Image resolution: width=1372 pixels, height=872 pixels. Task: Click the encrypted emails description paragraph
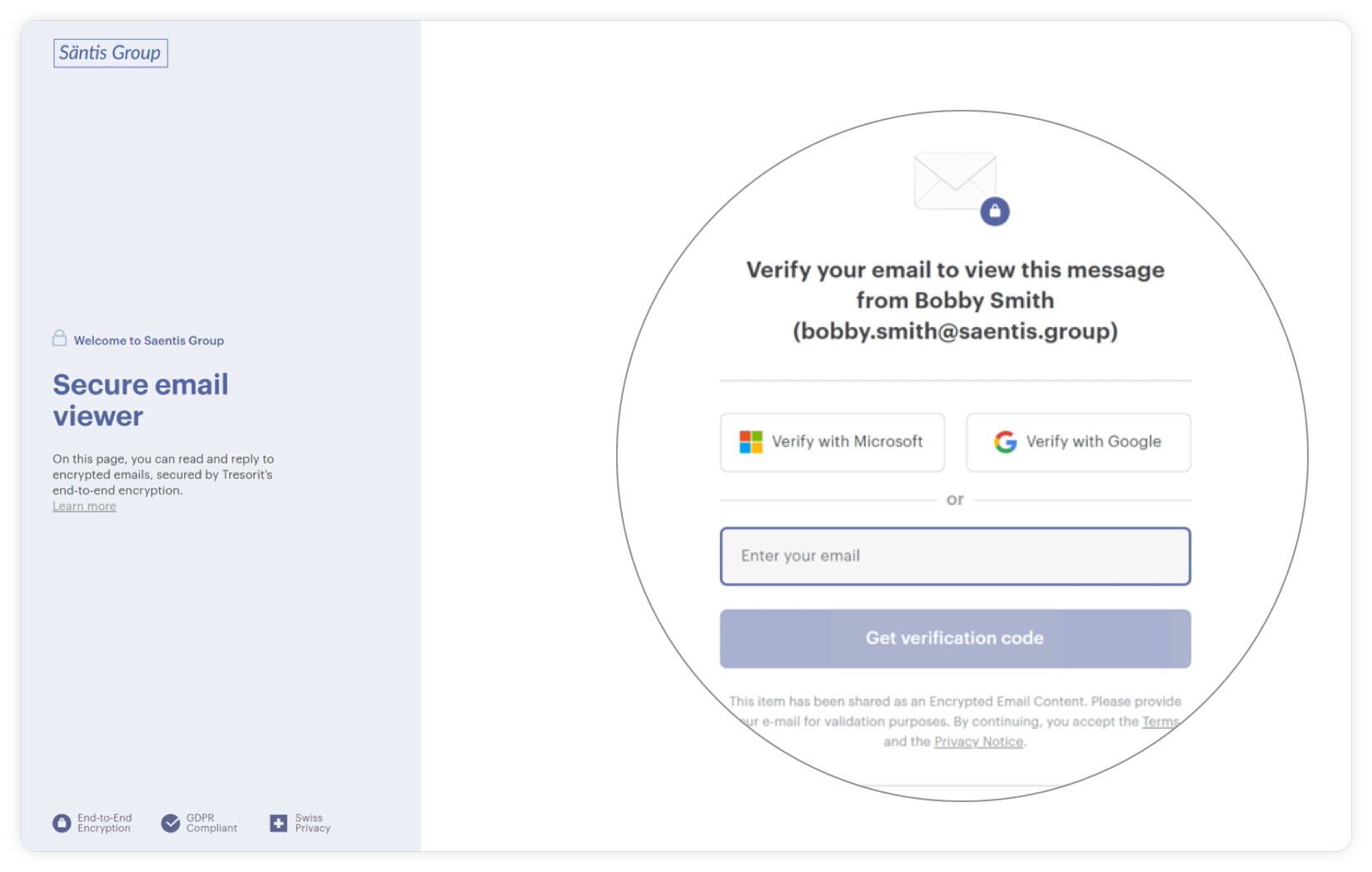(x=163, y=474)
